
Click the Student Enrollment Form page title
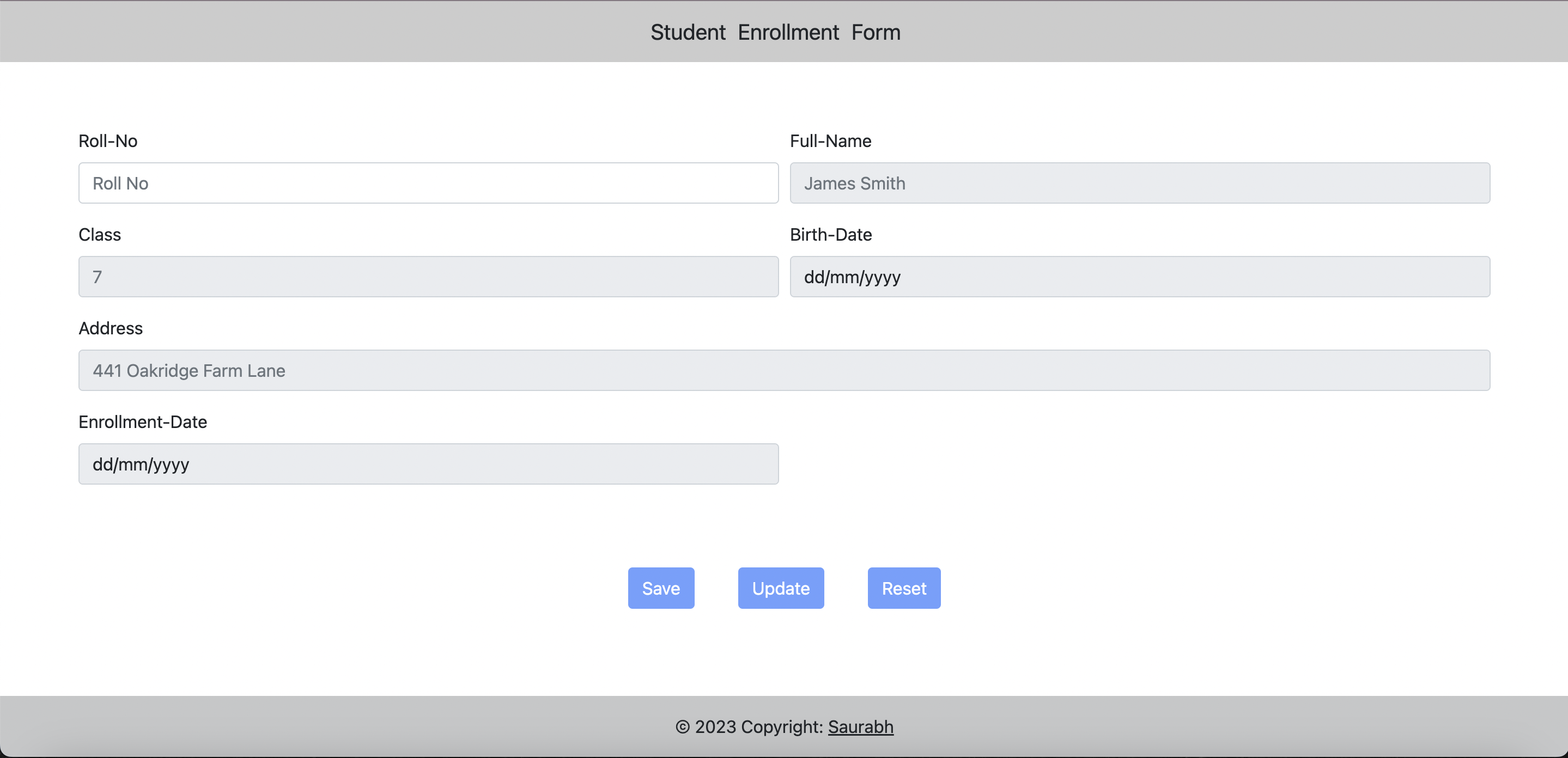point(775,32)
